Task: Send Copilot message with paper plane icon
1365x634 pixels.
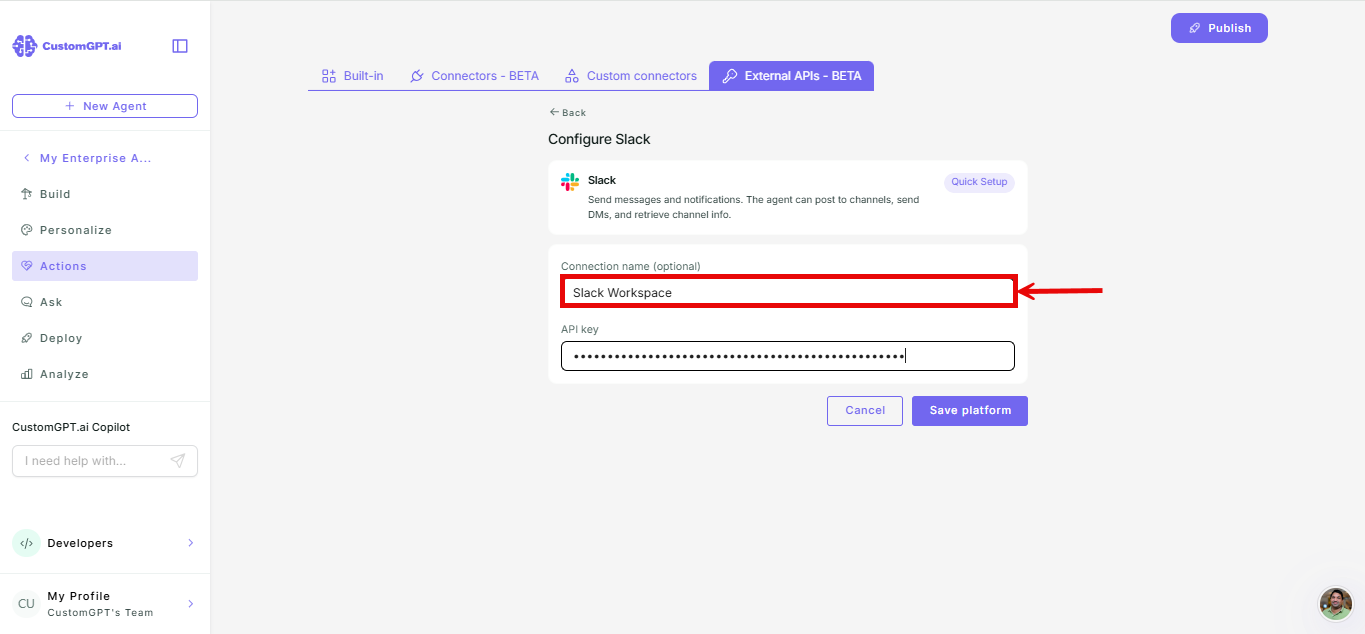Action: pos(178,461)
